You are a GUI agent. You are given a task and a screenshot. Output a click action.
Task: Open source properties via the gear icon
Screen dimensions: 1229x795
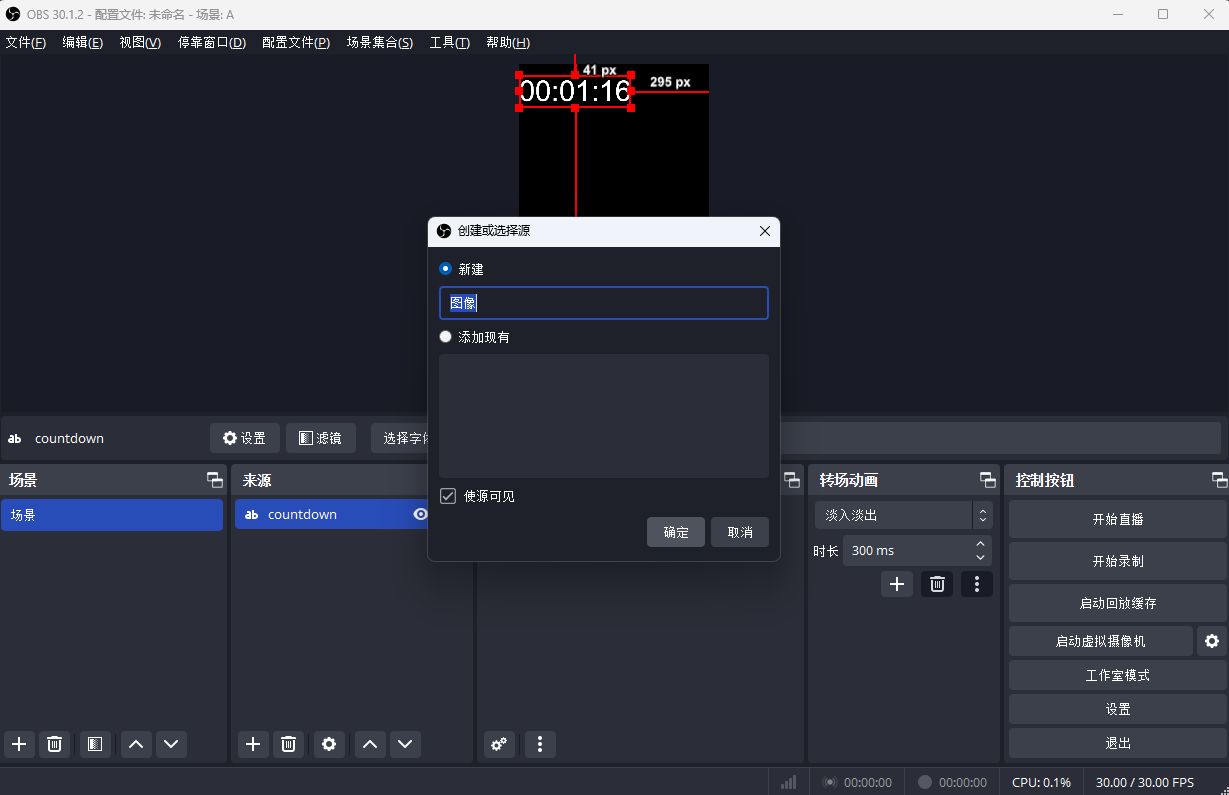(x=328, y=744)
